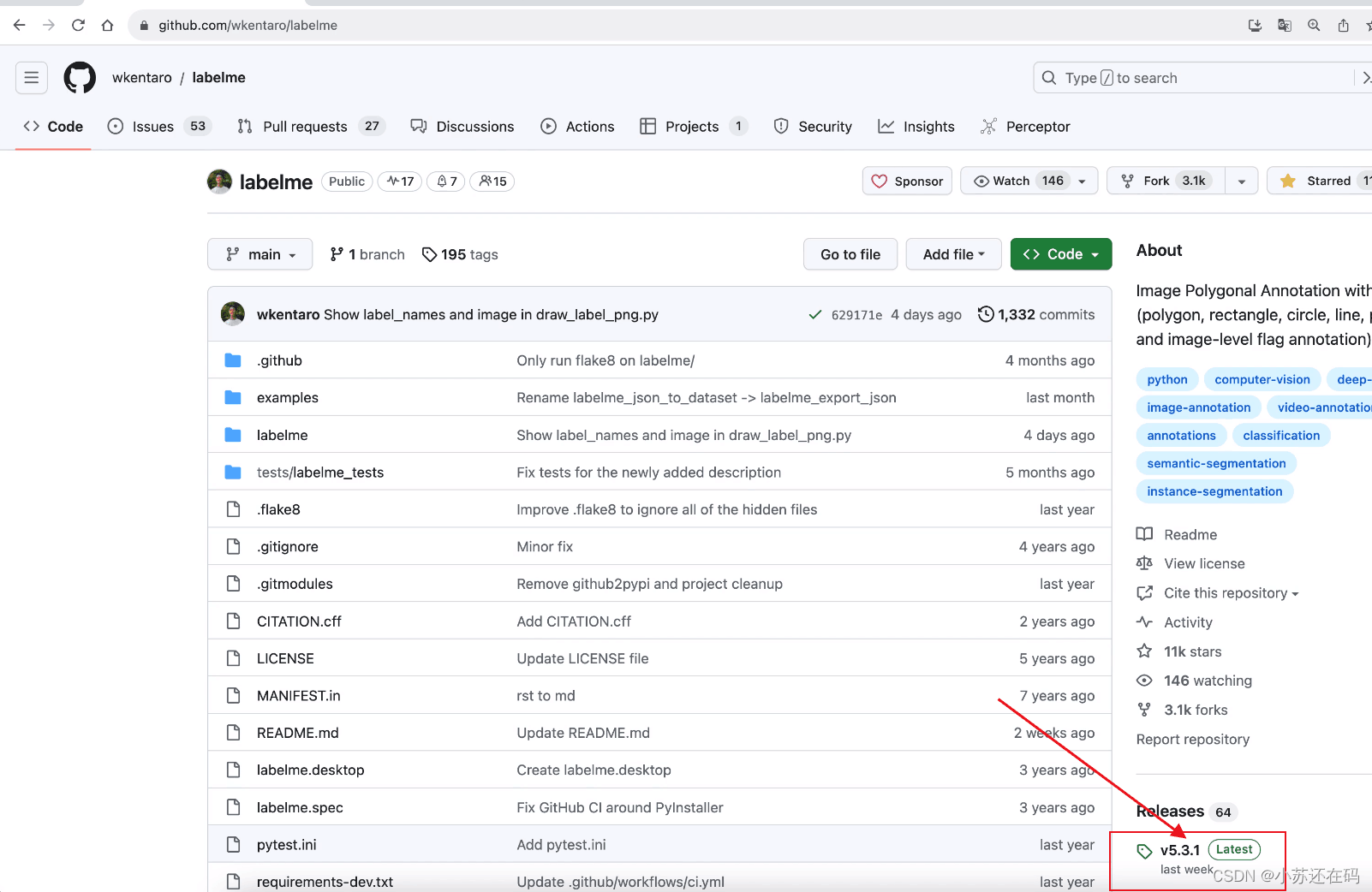Open the labelme folder in file list
The height and width of the screenshot is (892, 1372).
coord(282,435)
